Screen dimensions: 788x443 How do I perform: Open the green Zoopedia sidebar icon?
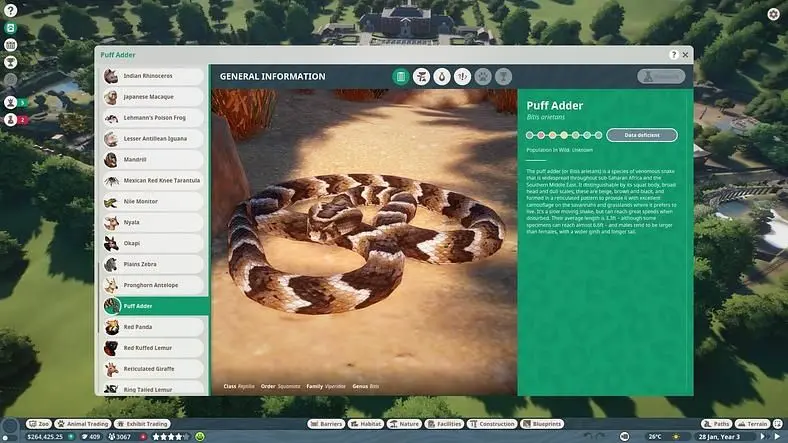click(11, 28)
